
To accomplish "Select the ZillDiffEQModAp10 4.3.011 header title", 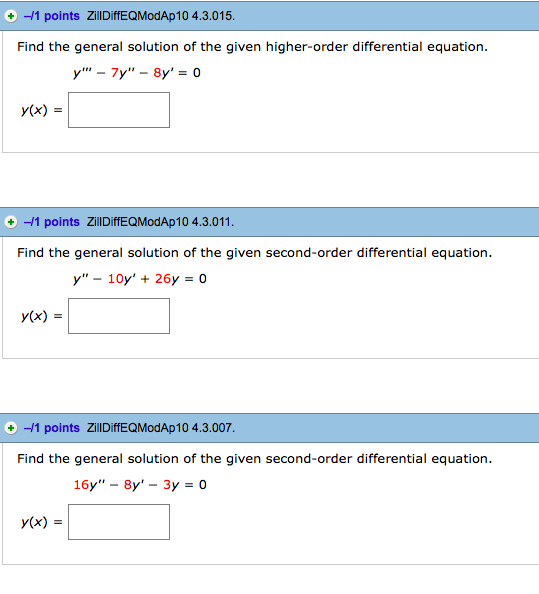I will pyautogui.click(x=161, y=222).
